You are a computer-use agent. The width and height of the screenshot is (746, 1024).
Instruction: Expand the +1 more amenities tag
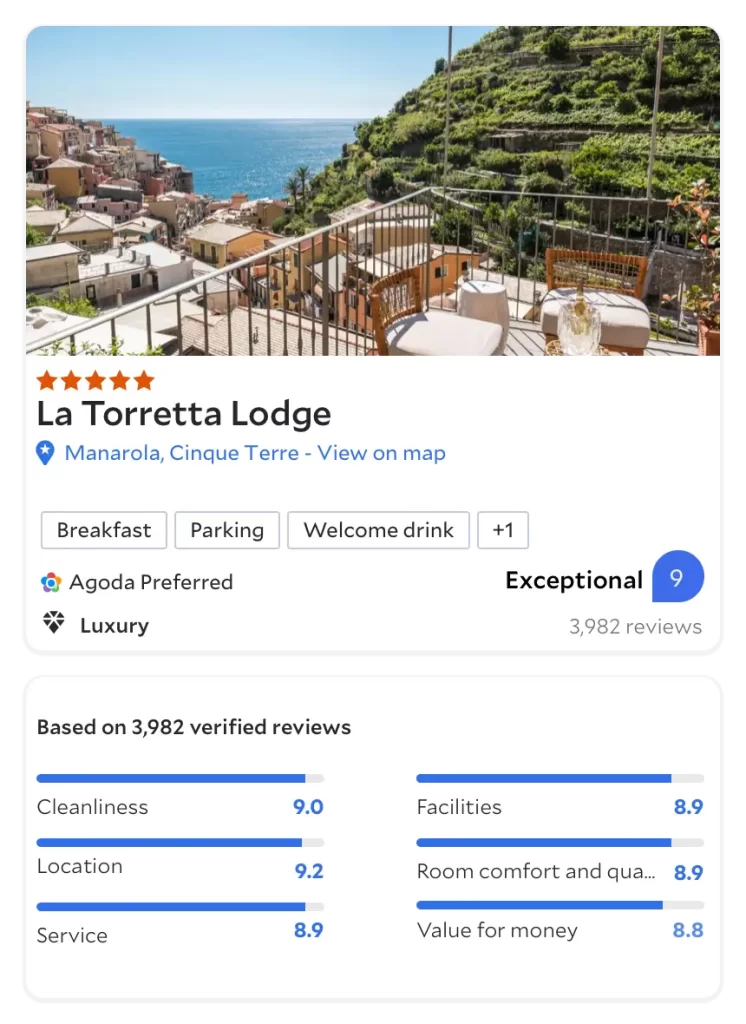pyautogui.click(x=502, y=530)
